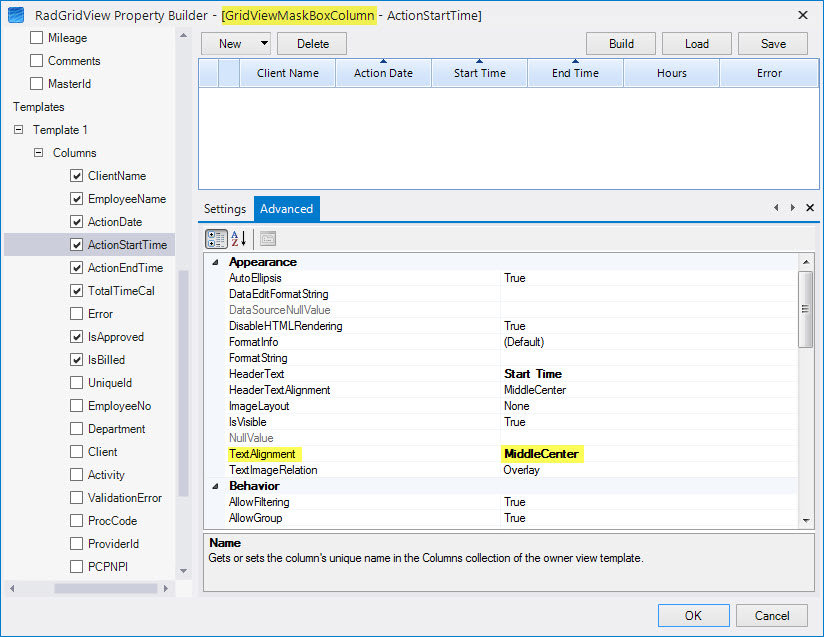Select the Action Date column header

383,73
